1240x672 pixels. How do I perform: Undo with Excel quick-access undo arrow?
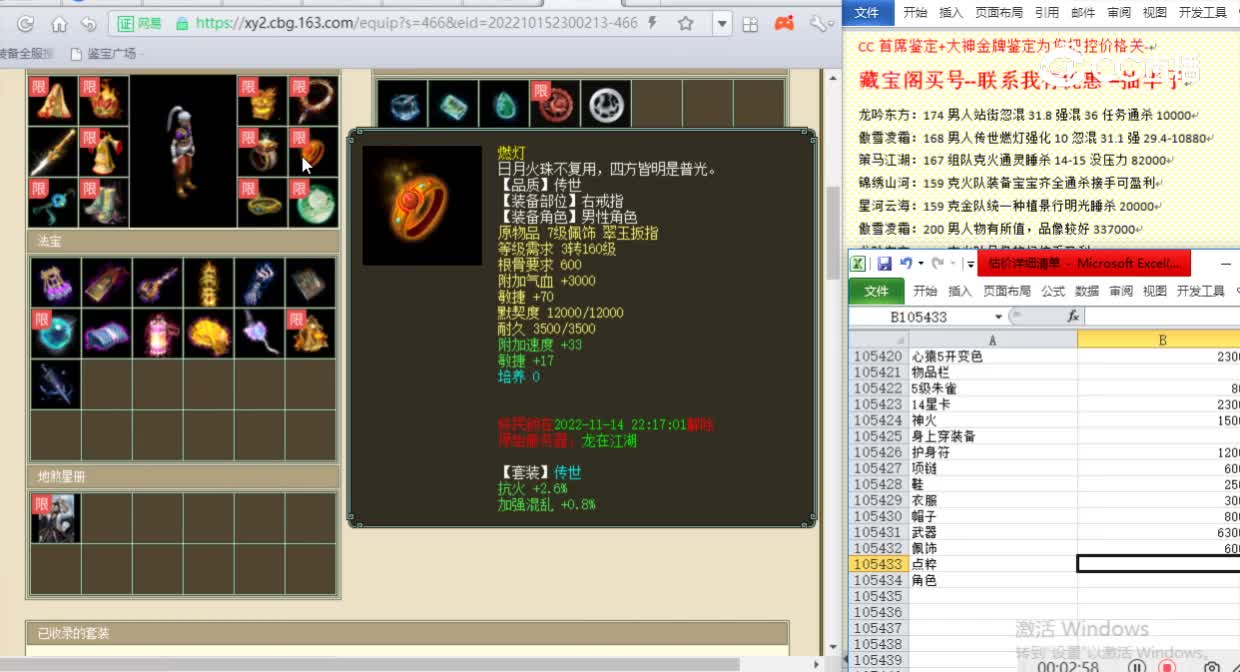coord(906,264)
